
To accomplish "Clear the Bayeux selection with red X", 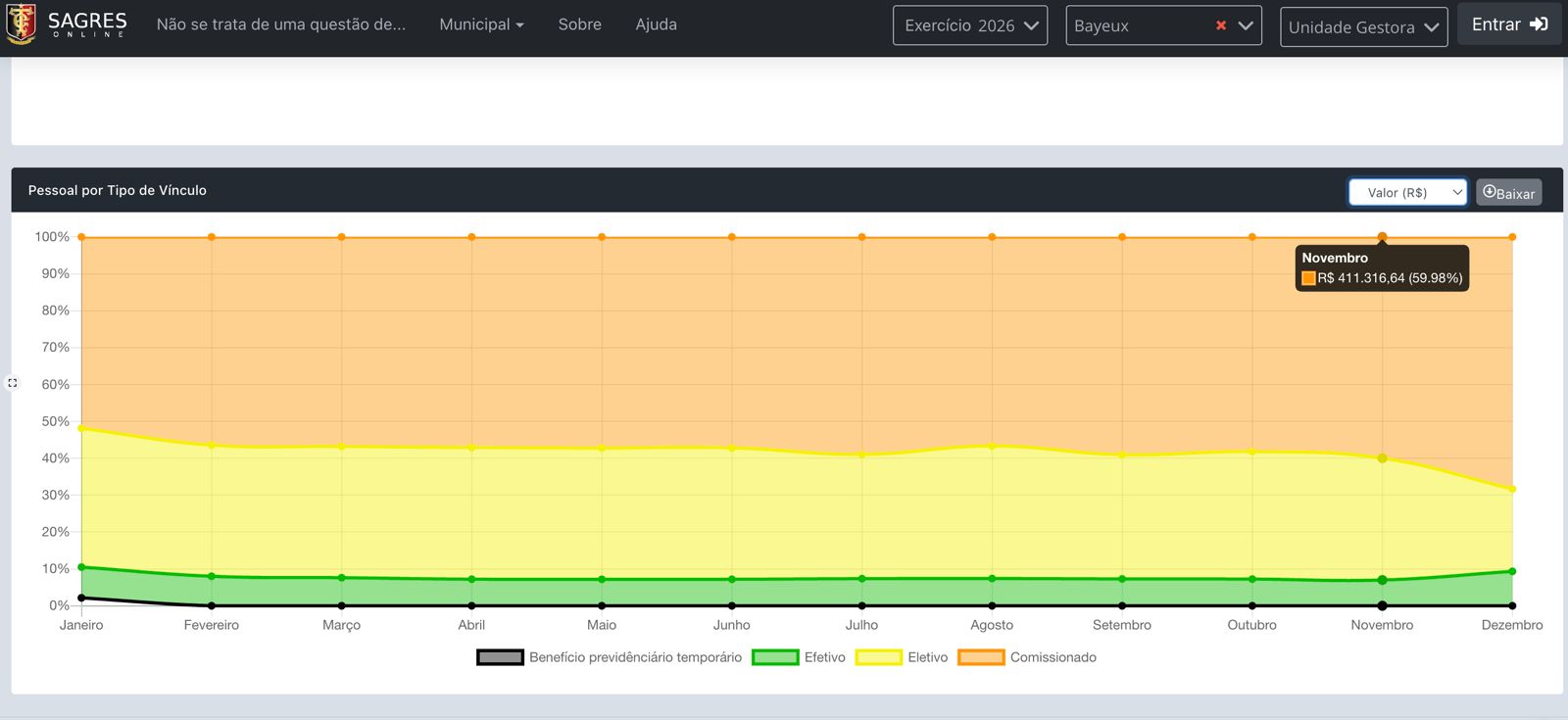I will pyautogui.click(x=1221, y=25).
